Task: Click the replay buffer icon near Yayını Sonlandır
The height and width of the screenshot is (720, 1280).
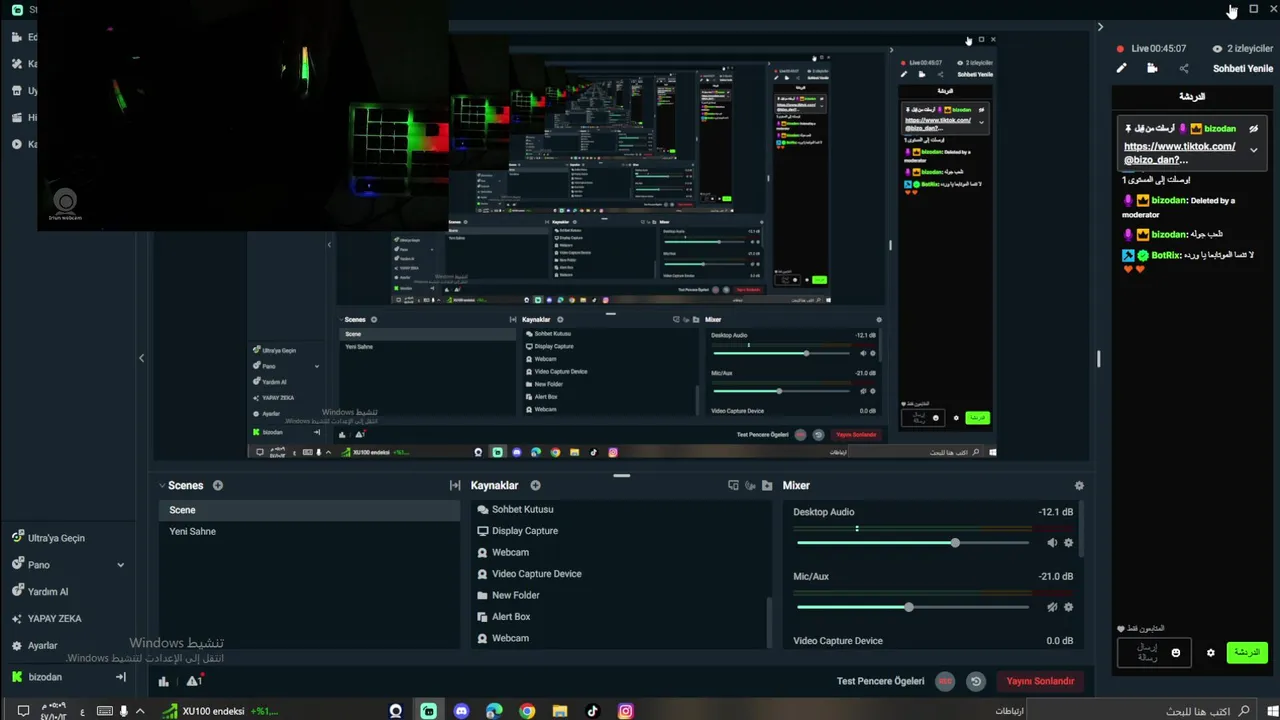Action: [x=976, y=682]
